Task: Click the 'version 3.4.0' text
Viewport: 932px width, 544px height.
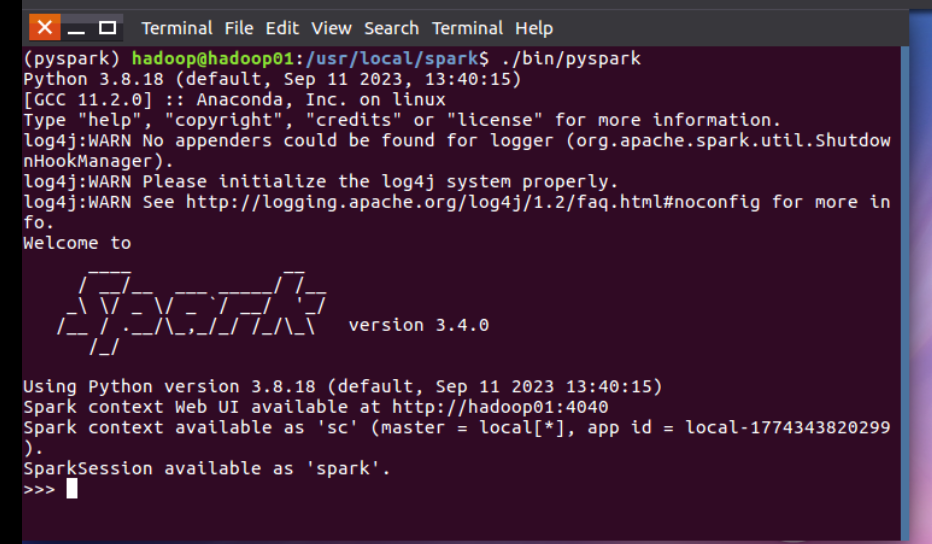Action: point(418,325)
